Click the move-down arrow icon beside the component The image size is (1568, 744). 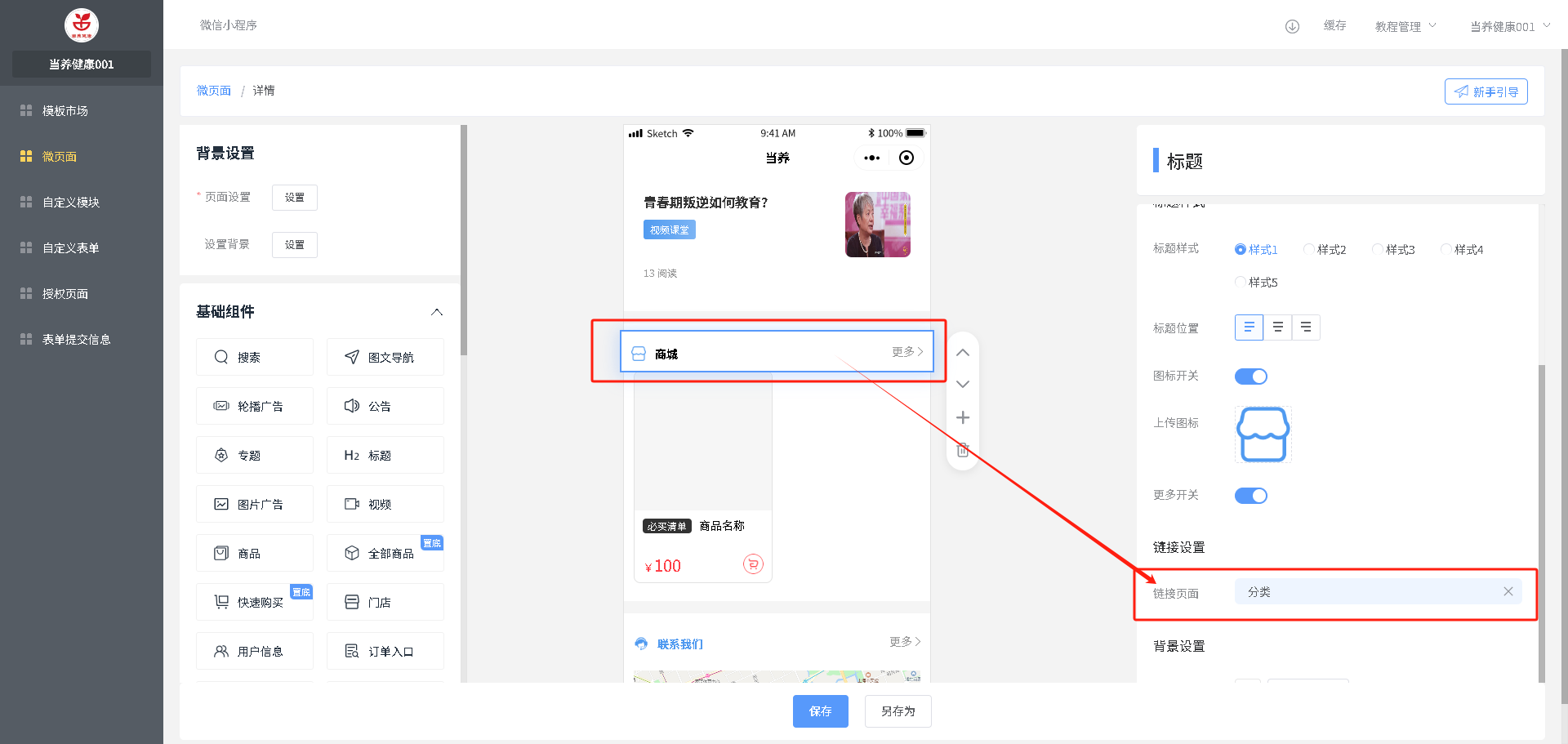pos(962,384)
